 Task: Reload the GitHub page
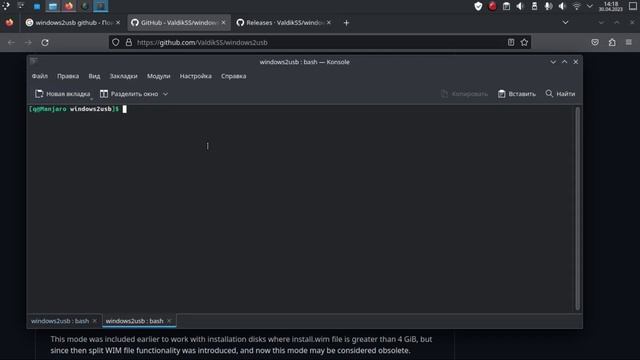(x=45, y=42)
